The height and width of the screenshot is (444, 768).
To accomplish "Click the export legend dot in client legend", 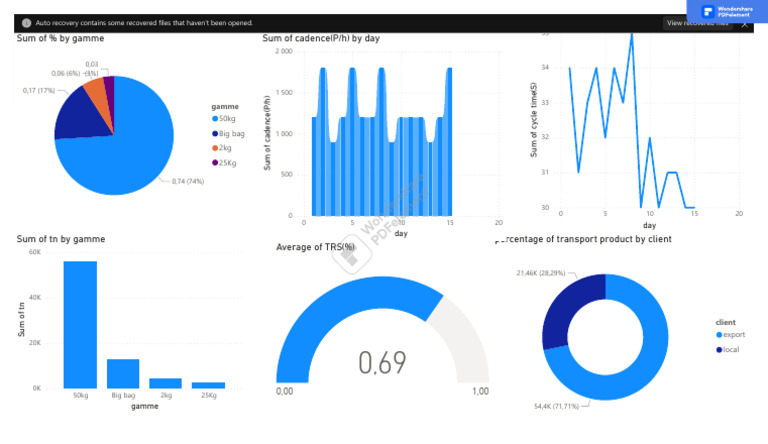I will pos(719,335).
